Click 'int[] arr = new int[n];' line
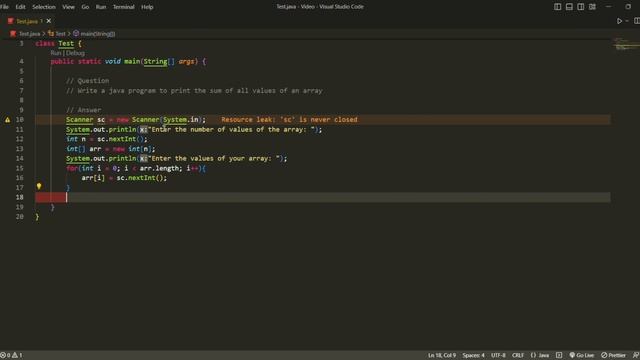 pyautogui.click(x=111, y=149)
